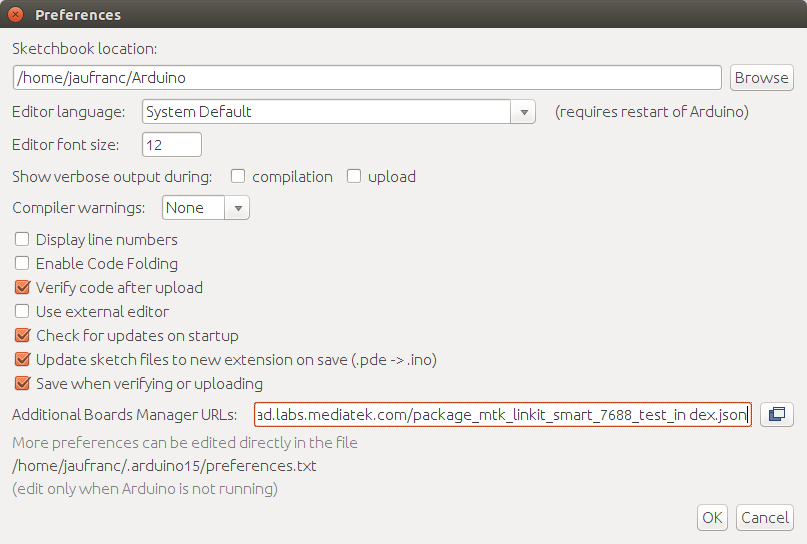Click the Browse button for sketchbook
Screen dimensions: 807x544
761,78
